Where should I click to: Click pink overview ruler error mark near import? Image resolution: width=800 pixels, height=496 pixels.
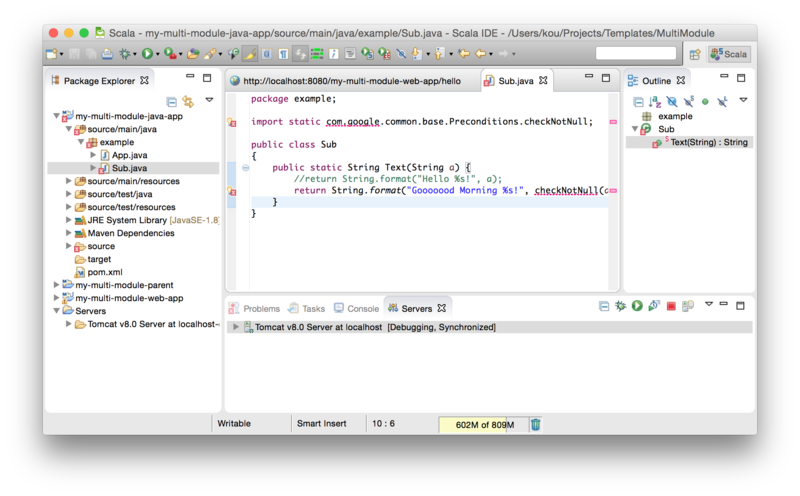pos(613,122)
